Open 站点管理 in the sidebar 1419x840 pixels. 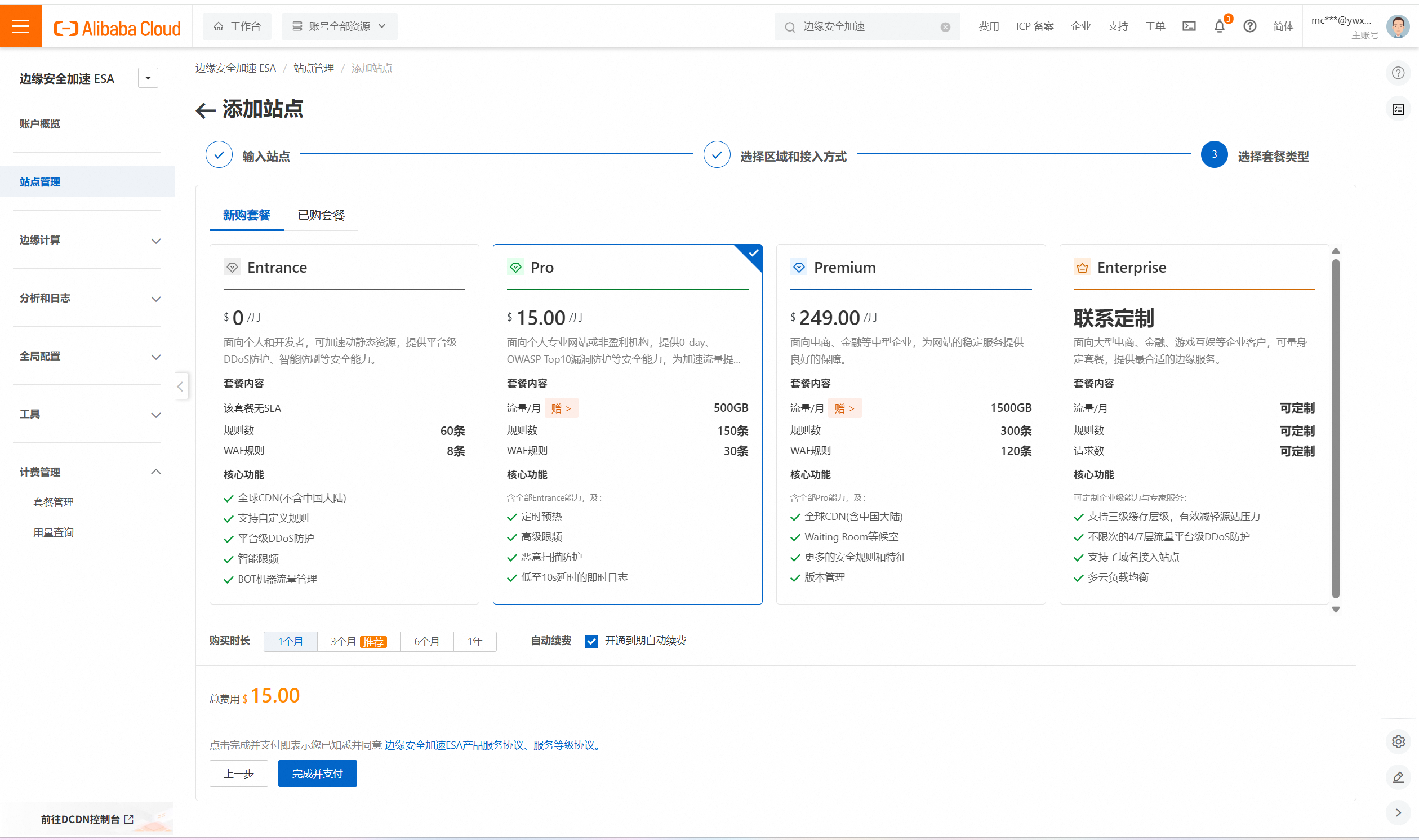pos(87,182)
